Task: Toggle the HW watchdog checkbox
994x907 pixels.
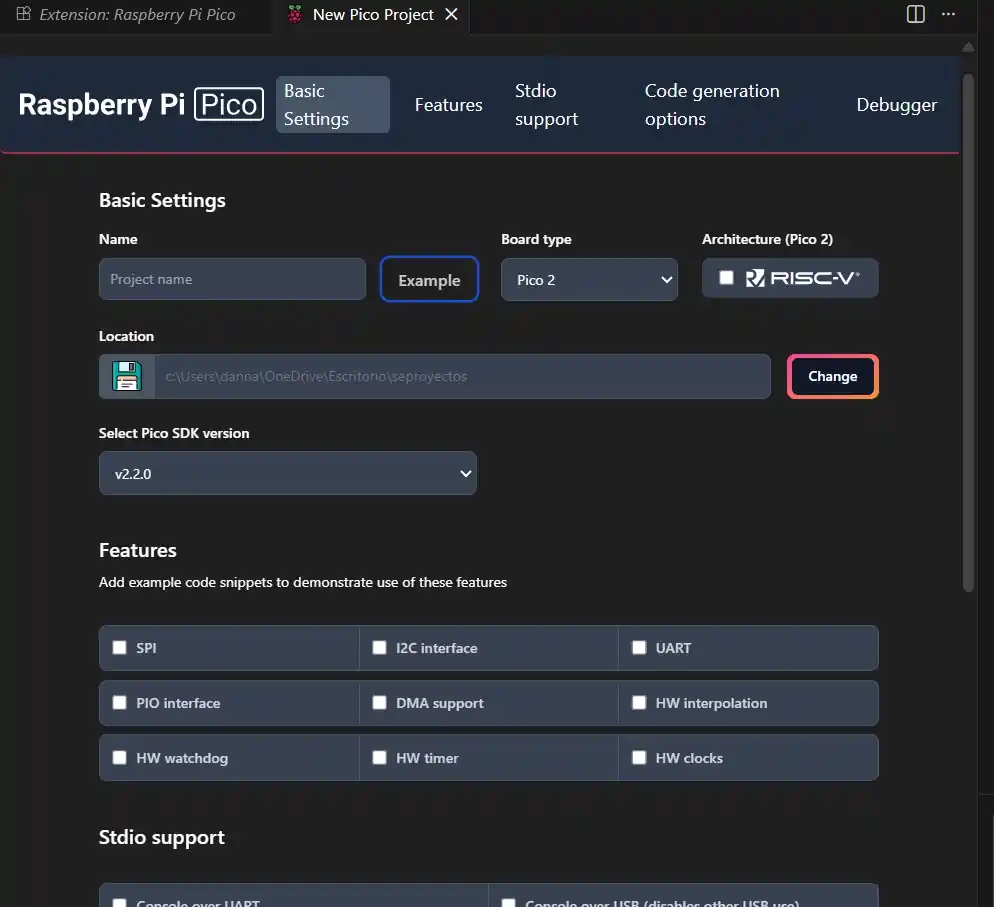Action: coord(120,758)
